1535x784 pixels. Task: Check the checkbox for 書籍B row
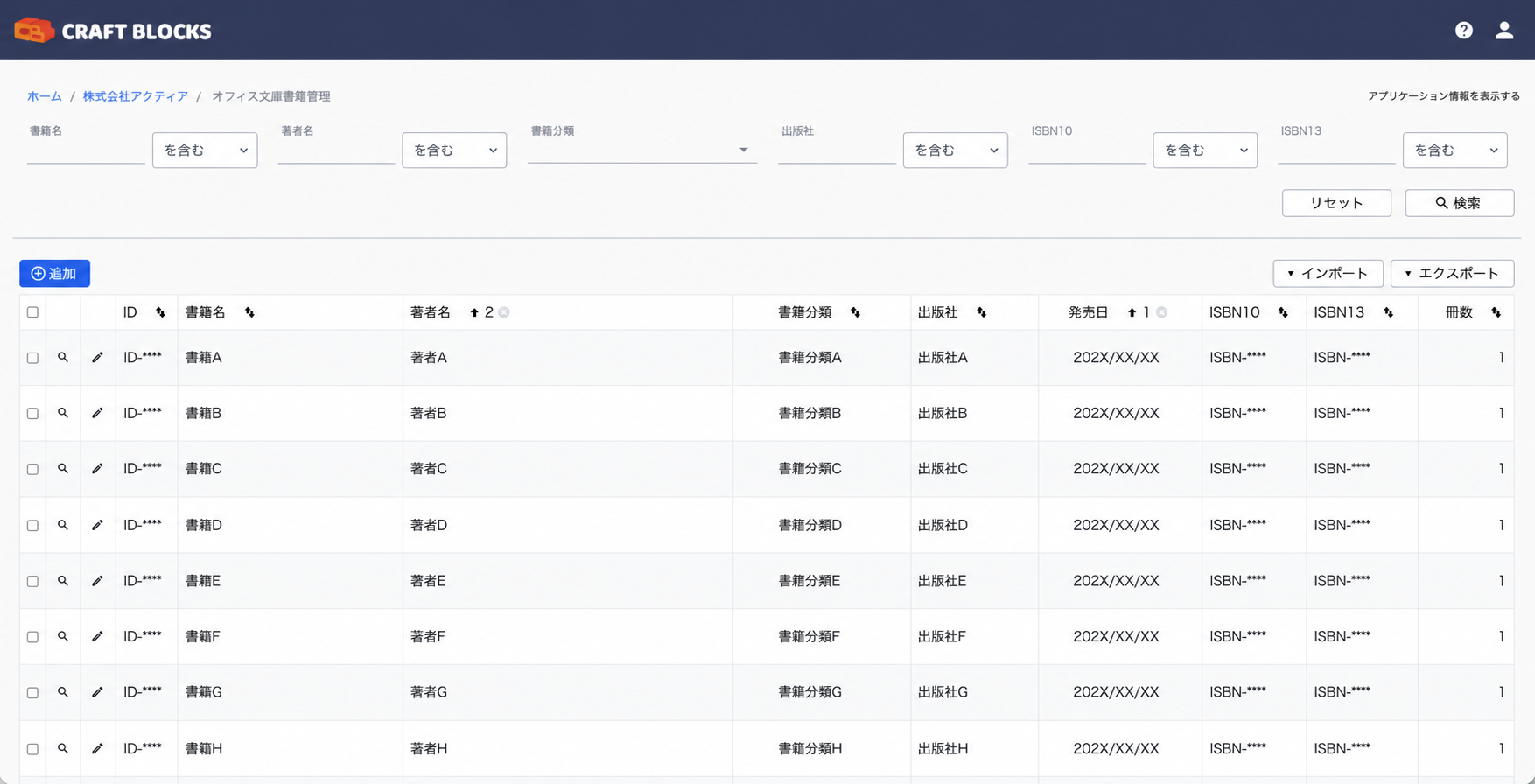(x=33, y=414)
